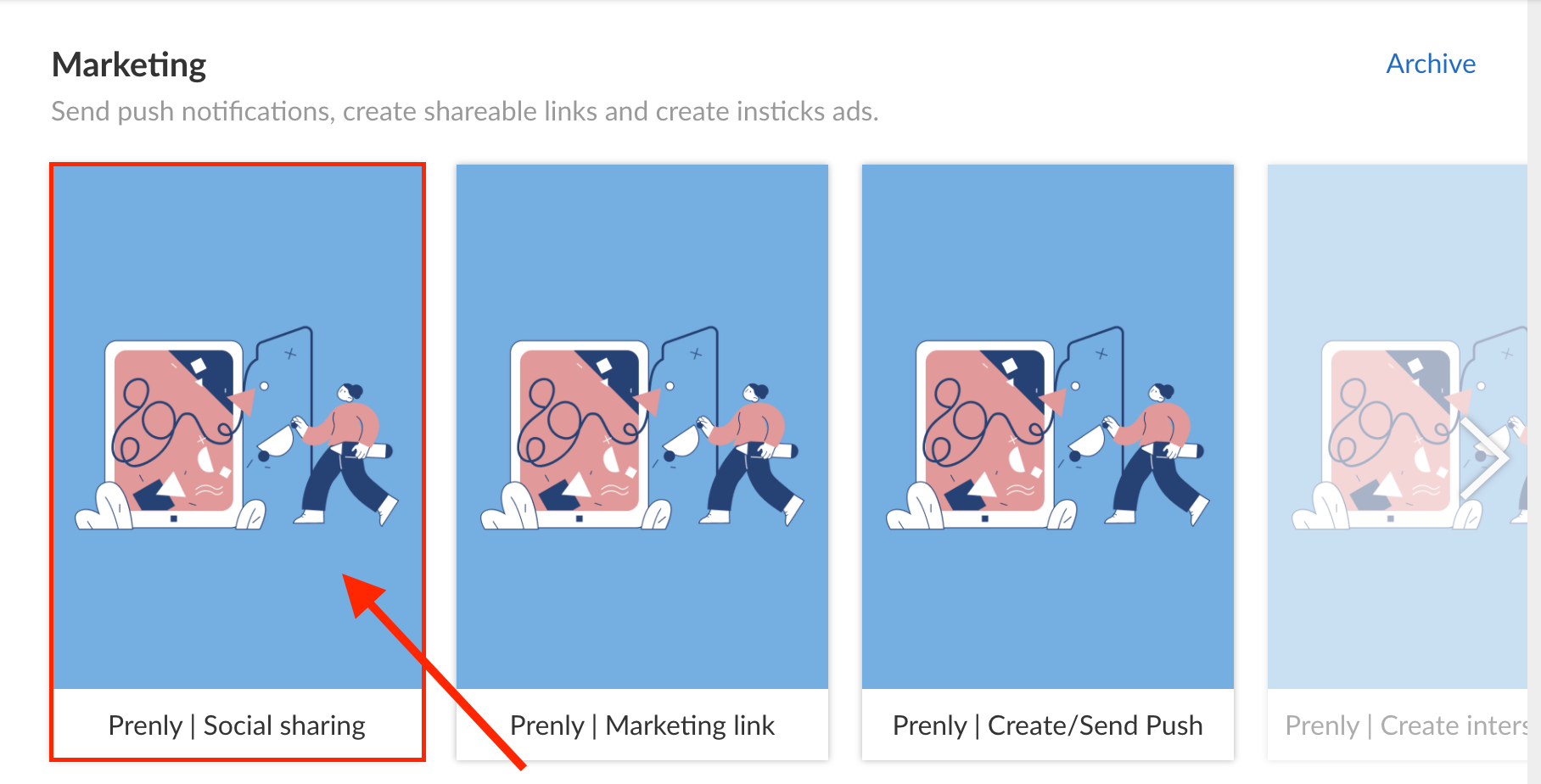Click tablet illustration in Create/Send Push card
This screenshot has width=1541, height=784.
[x=985, y=434]
